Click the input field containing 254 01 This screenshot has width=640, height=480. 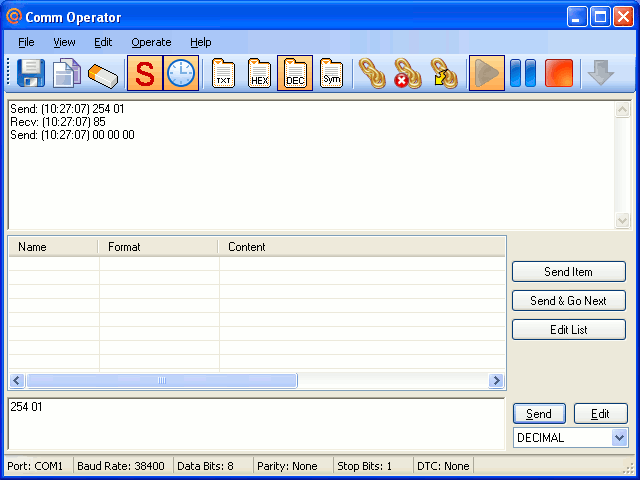pos(256,424)
